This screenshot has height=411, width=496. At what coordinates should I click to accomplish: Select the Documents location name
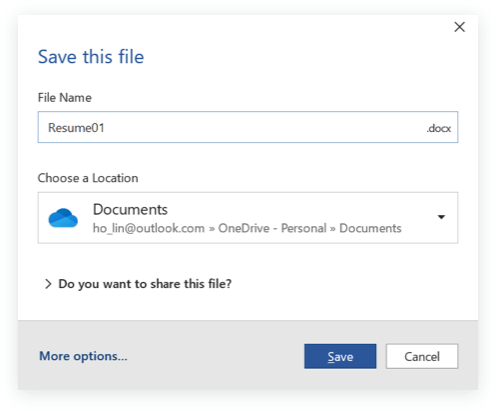point(130,210)
